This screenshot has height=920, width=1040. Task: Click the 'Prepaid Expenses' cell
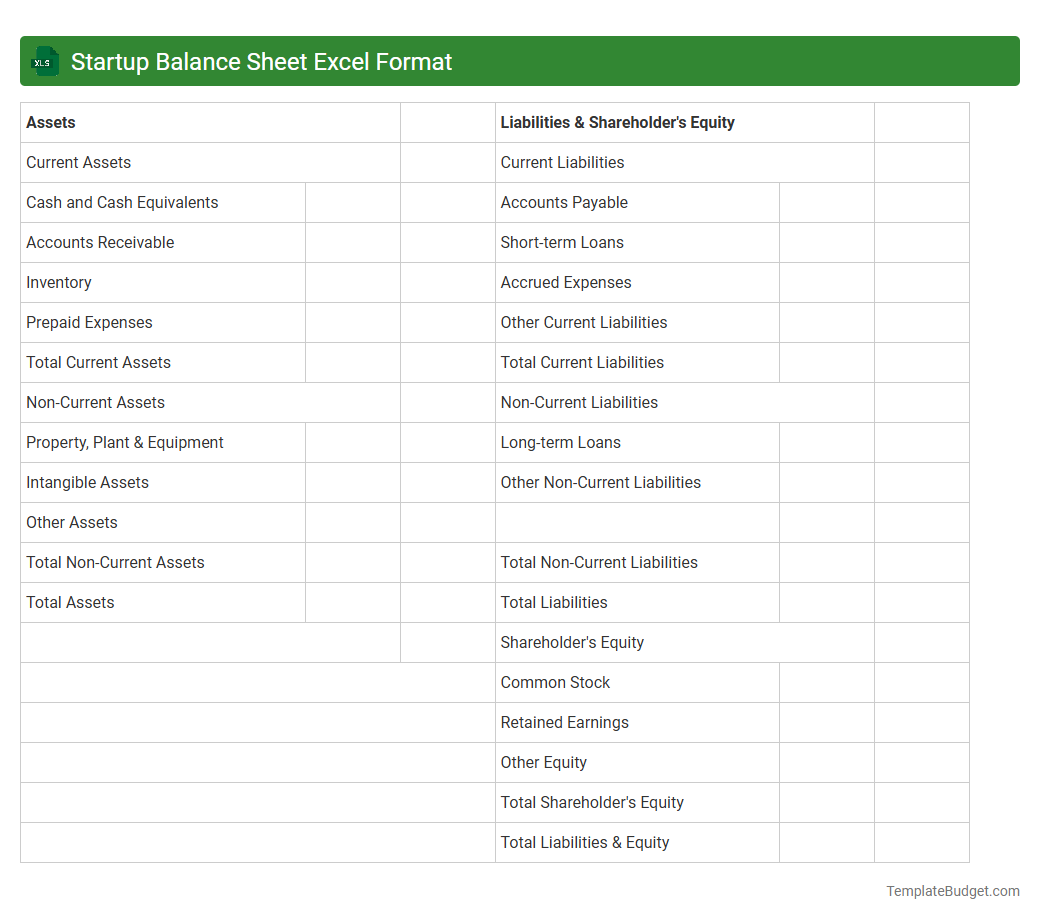coord(89,322)
